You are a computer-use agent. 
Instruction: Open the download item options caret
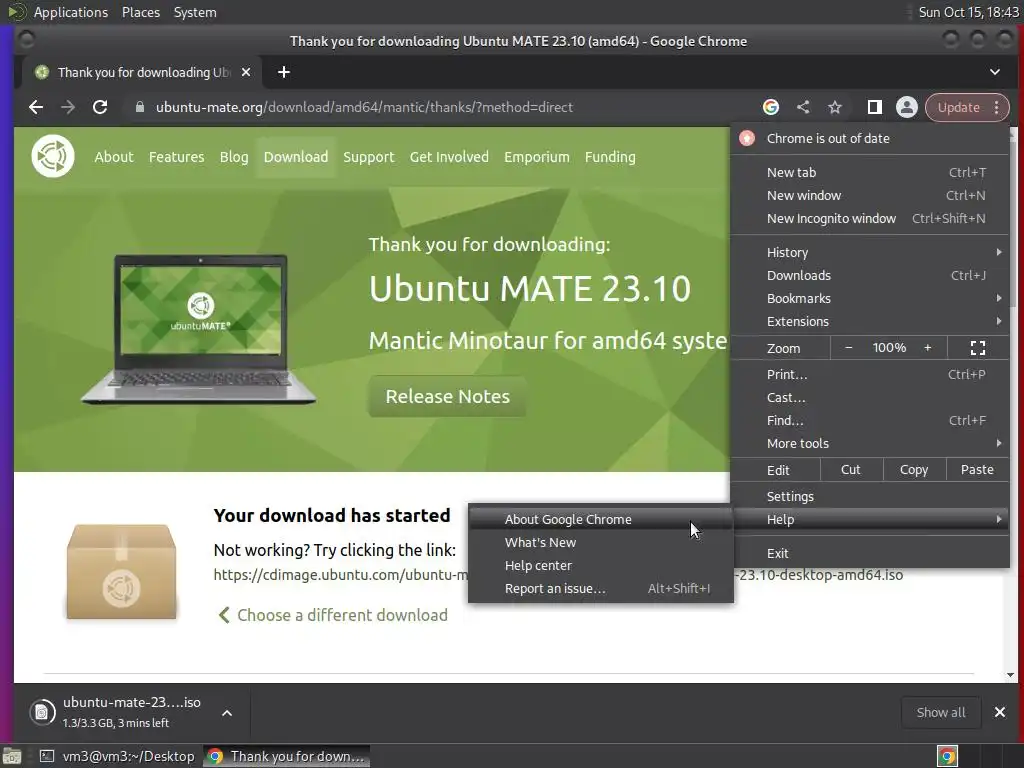227,713
